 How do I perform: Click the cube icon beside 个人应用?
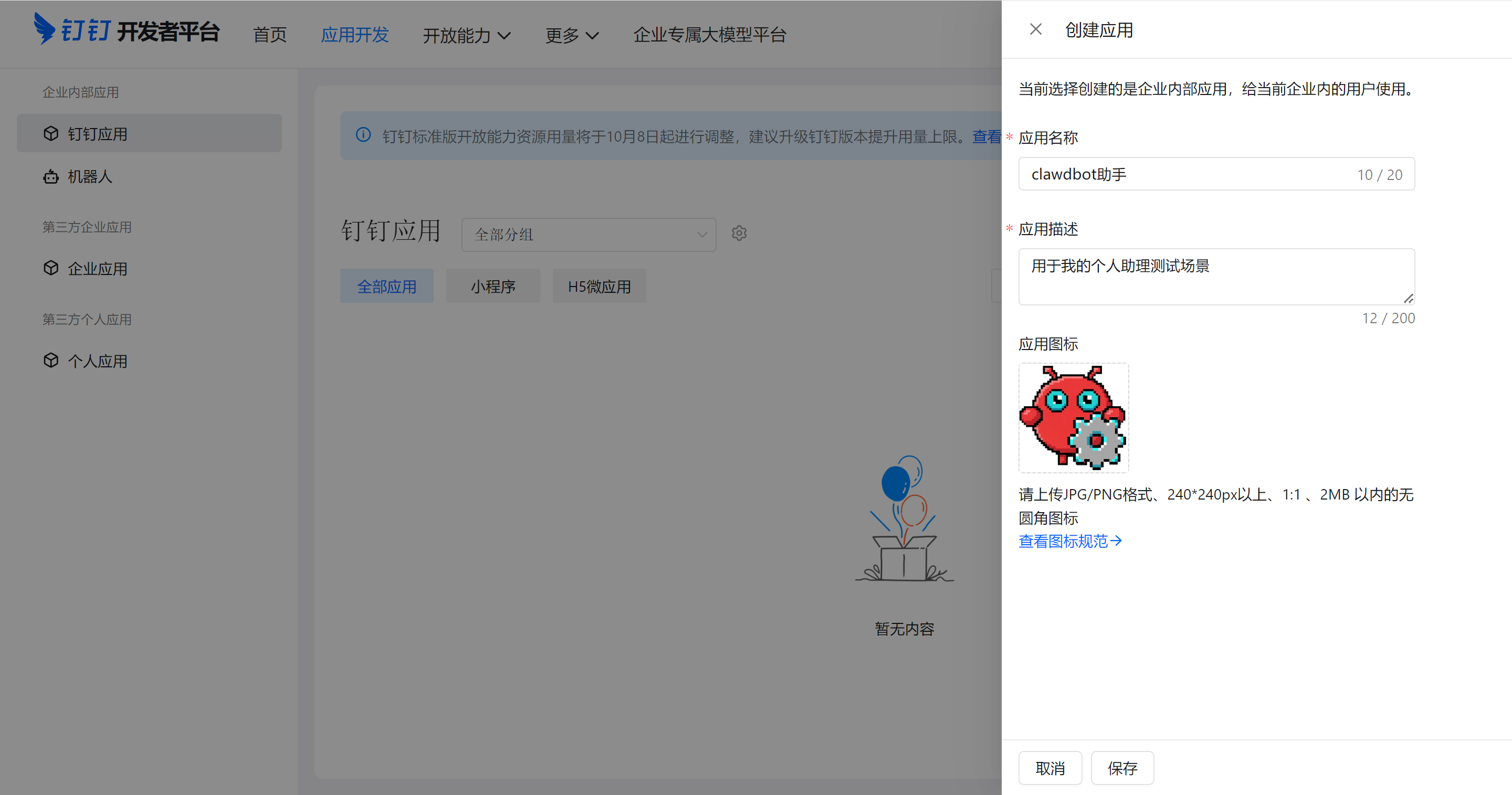coord(51,361)
